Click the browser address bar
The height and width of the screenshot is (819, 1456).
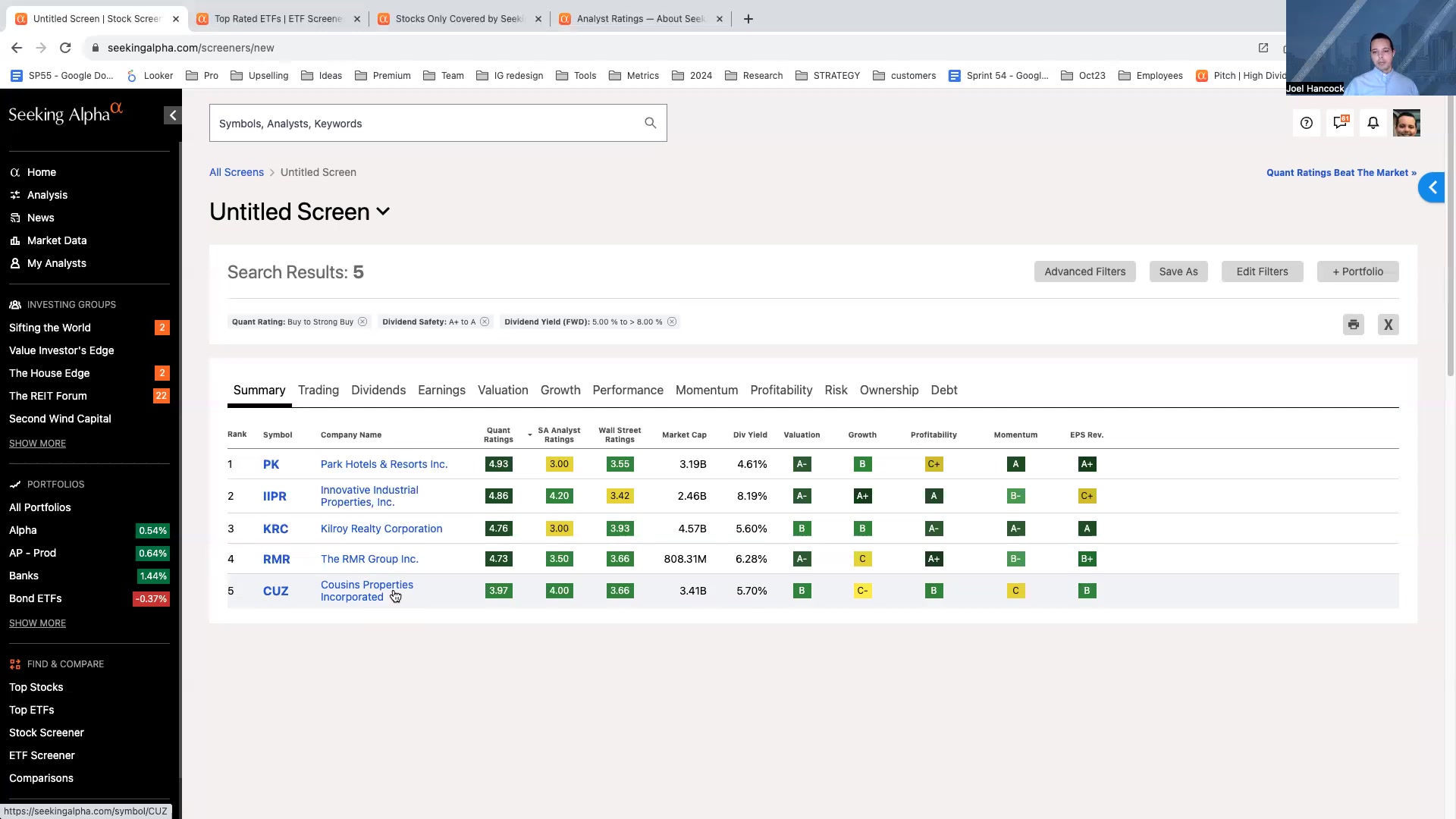click(667, 48)
